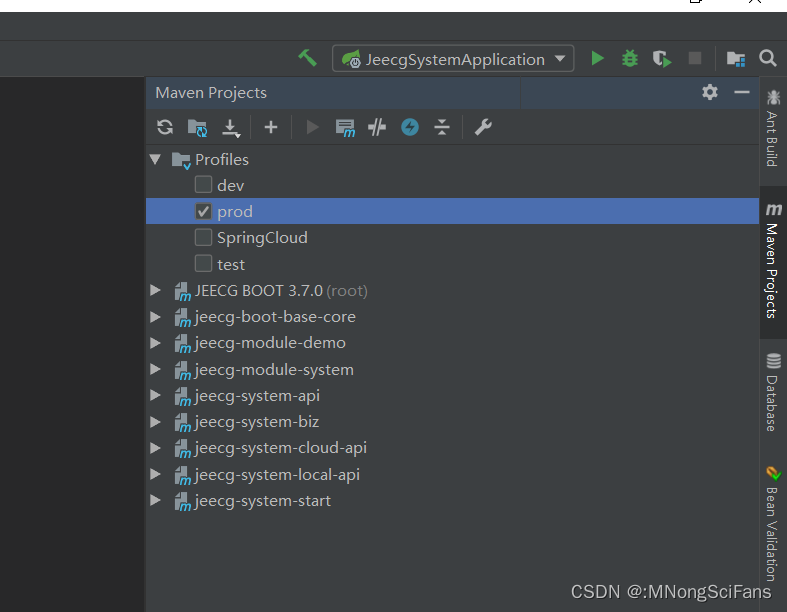Open the Database tool window tab
The image size is (787, 612).
[773, 392]
